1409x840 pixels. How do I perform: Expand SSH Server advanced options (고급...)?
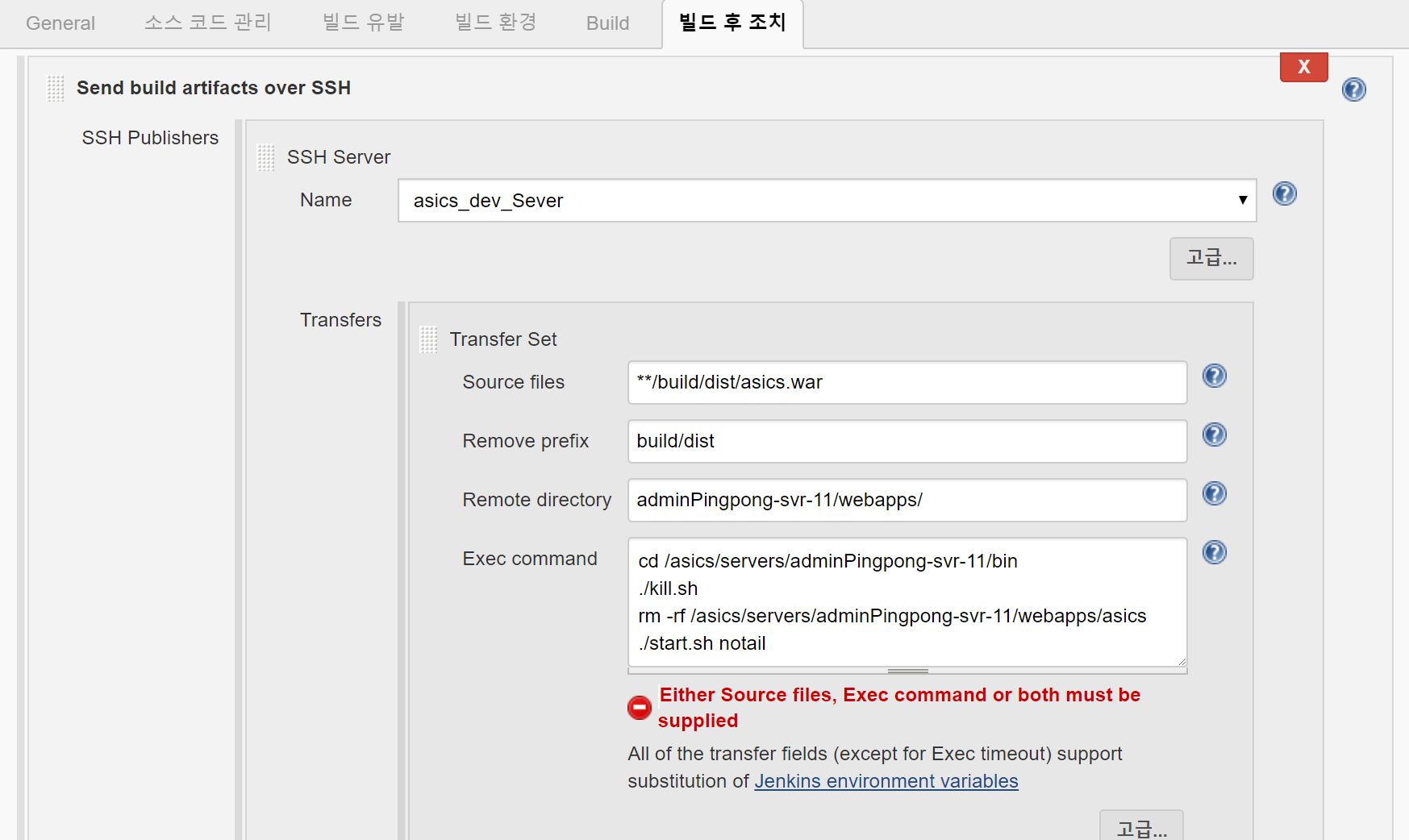[1211, 258]
